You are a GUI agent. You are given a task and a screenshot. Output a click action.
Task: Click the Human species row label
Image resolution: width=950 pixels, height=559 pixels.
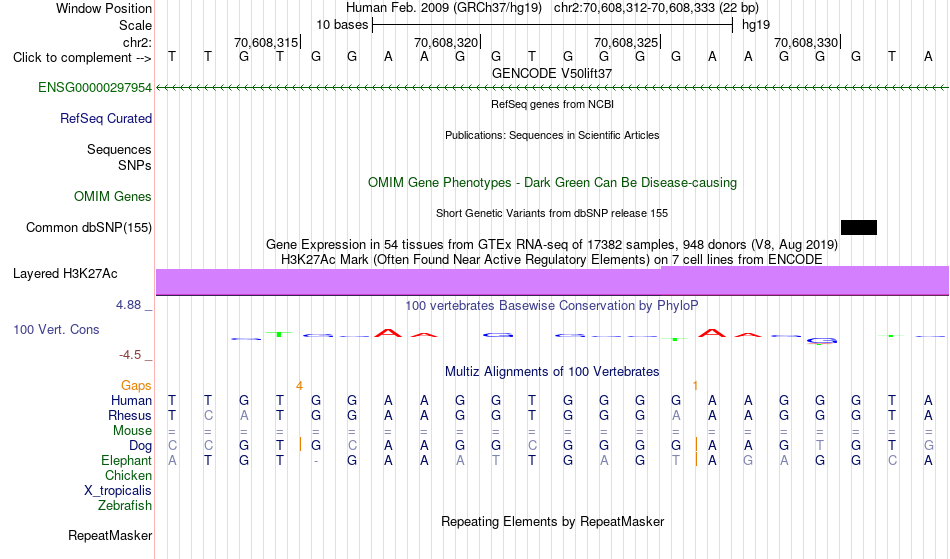(131, 401)
